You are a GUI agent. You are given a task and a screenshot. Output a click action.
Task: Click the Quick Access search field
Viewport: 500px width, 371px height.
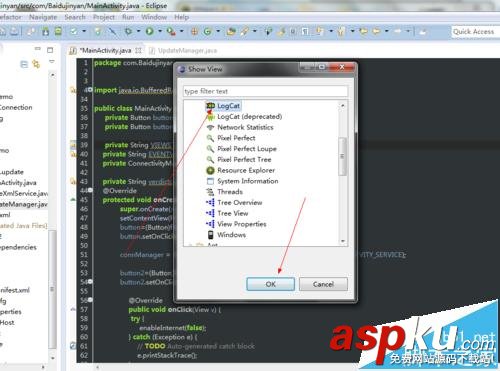point(476,32)
